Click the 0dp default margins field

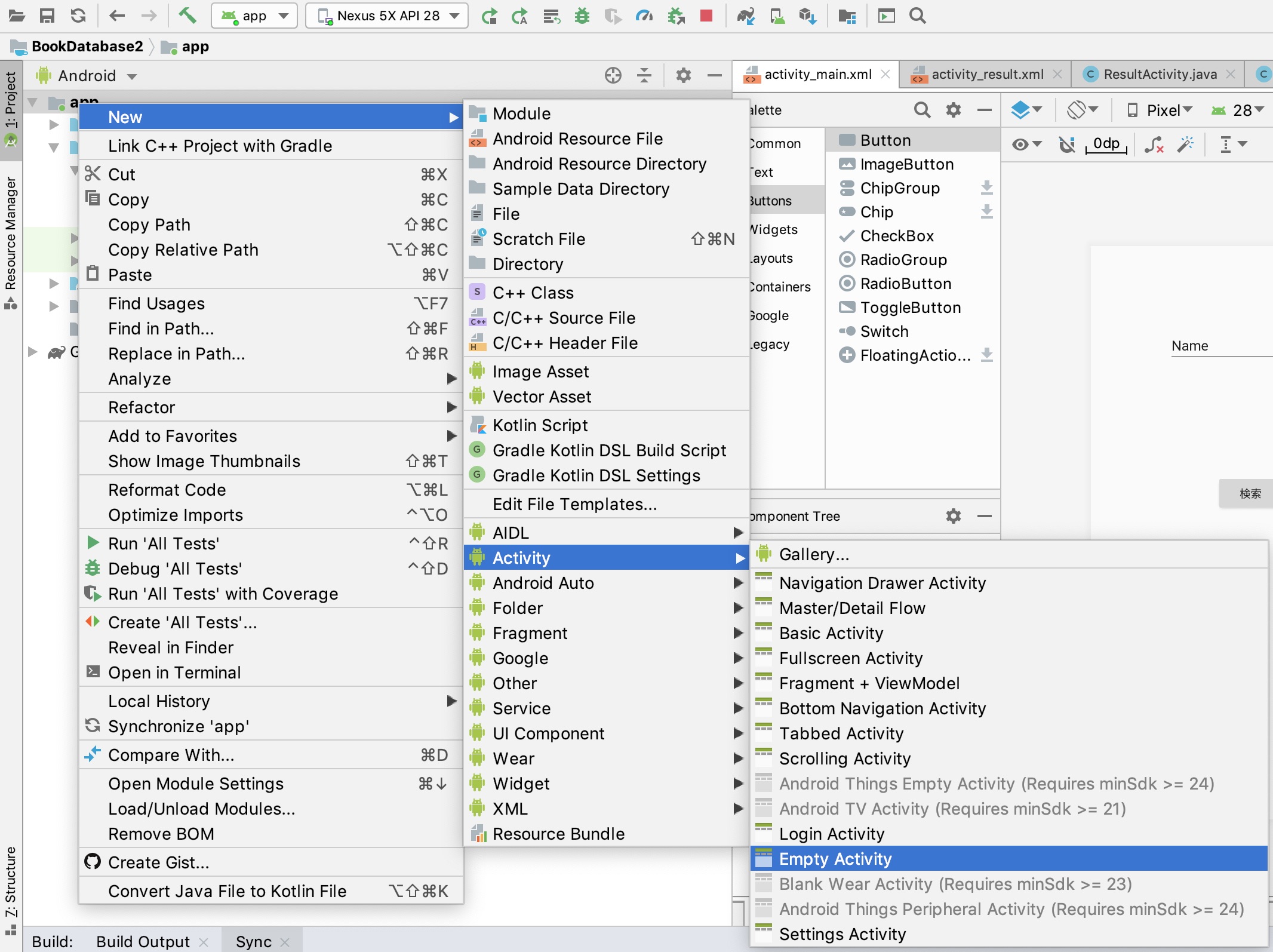tap(1106, 144)
